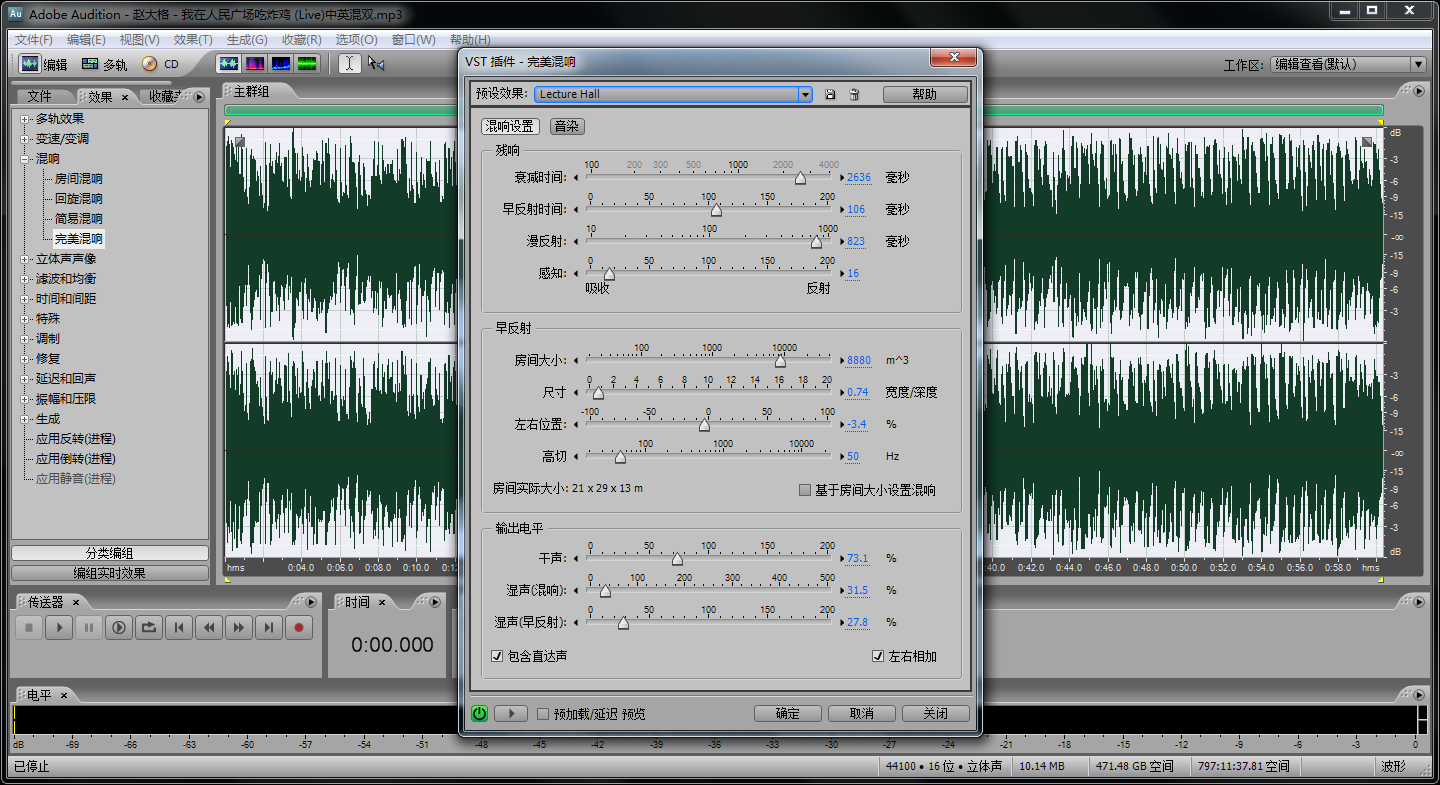Screen dimensions: 1440x785
Task: Close the 电平 panel tab
Action: (x=63, y=695)
